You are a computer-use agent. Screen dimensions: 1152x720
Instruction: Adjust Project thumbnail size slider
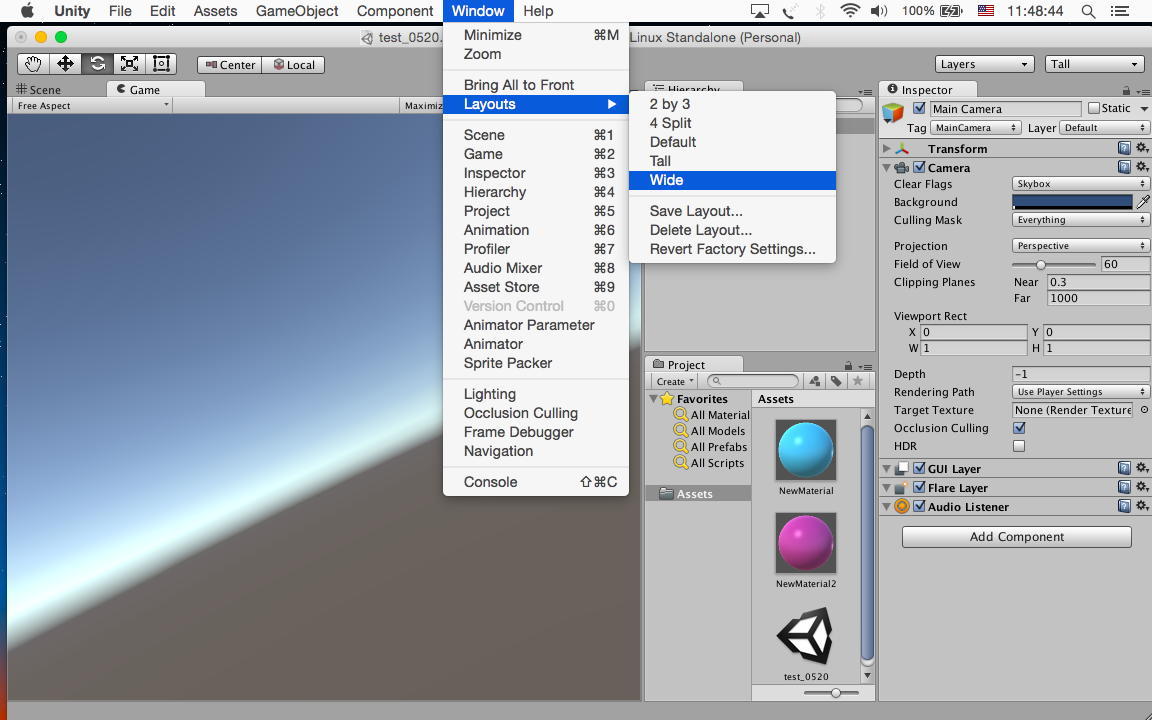click(x=831, y=693)
